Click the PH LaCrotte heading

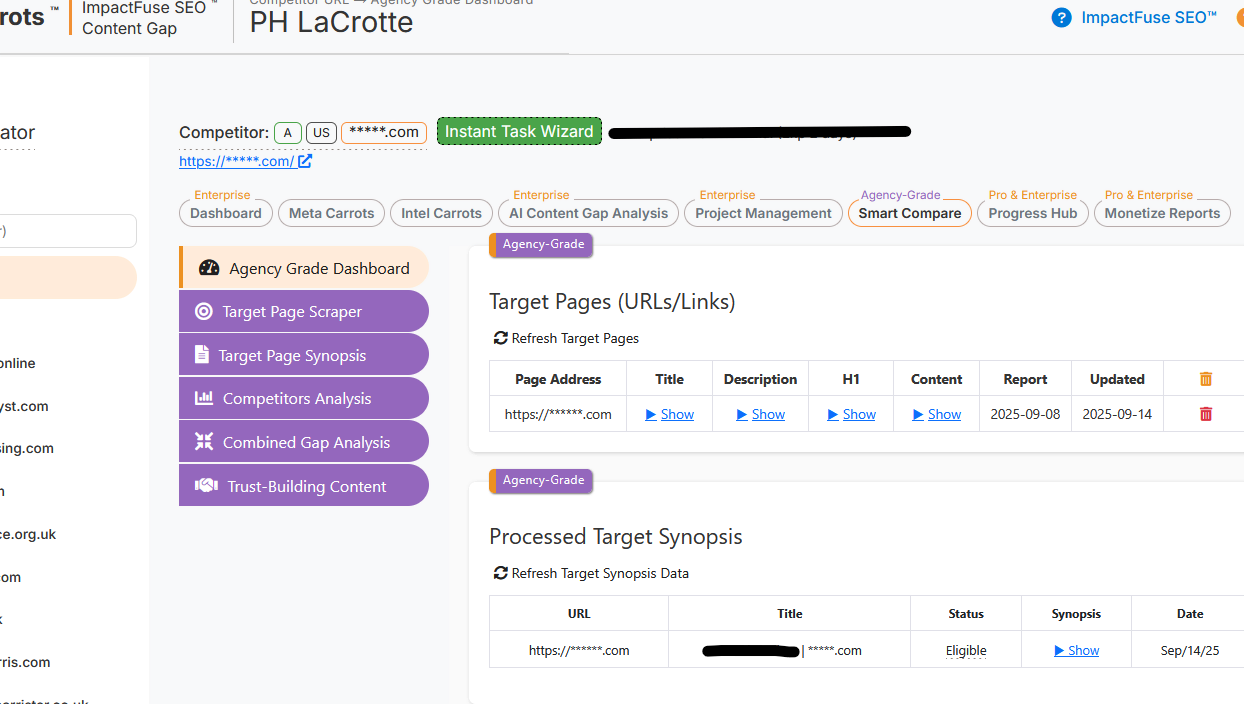click(331, 22)
